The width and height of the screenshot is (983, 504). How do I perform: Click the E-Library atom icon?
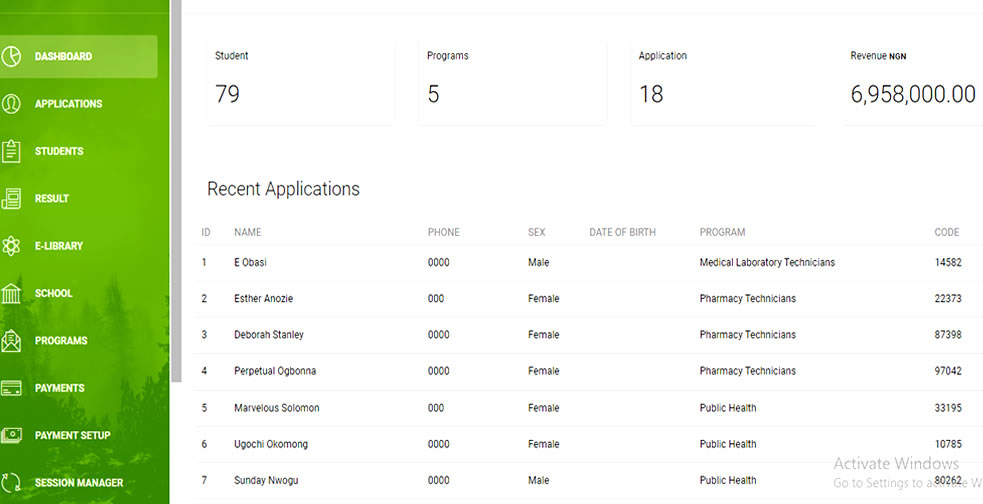[x=11, y=246]
